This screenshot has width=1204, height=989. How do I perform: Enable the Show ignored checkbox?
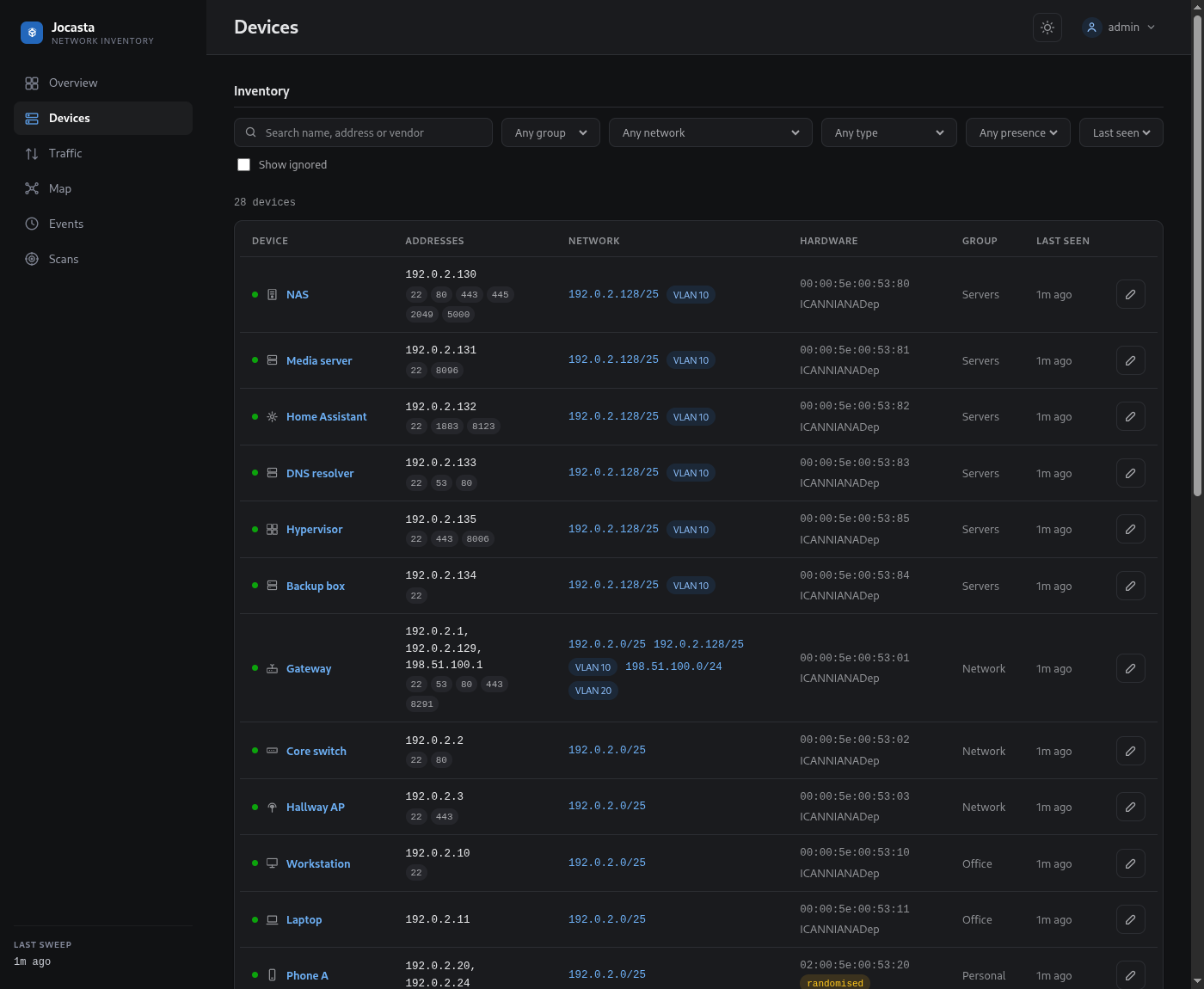coord(244,165)
